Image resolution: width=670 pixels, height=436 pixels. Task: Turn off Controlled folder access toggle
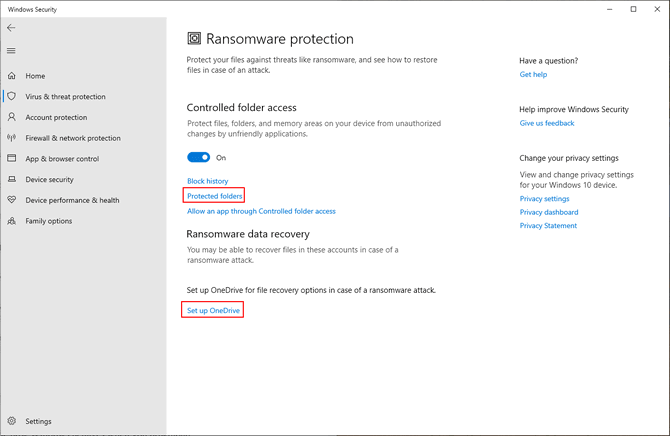[198, 157]
